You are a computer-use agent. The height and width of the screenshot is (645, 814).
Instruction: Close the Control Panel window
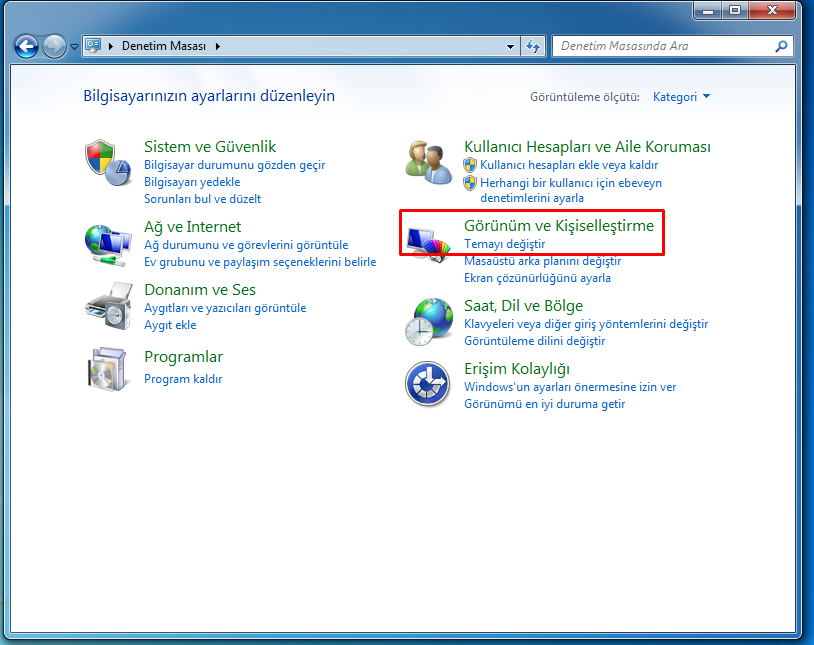(772, 10)
